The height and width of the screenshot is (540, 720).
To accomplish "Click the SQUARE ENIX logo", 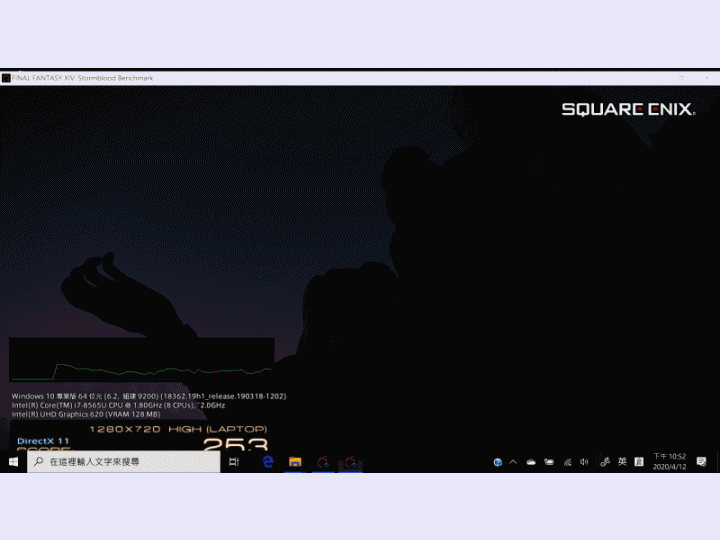I will 629,109.
